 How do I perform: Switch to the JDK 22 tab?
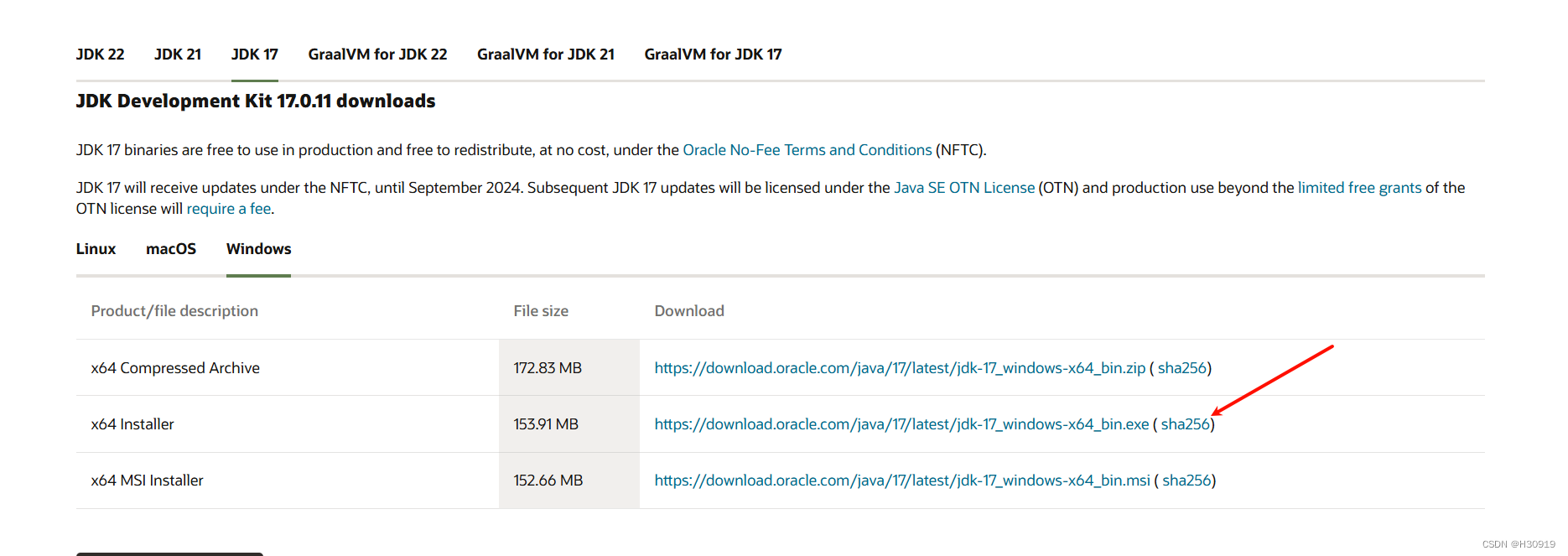pyautogui.click(x=100, y=54)
